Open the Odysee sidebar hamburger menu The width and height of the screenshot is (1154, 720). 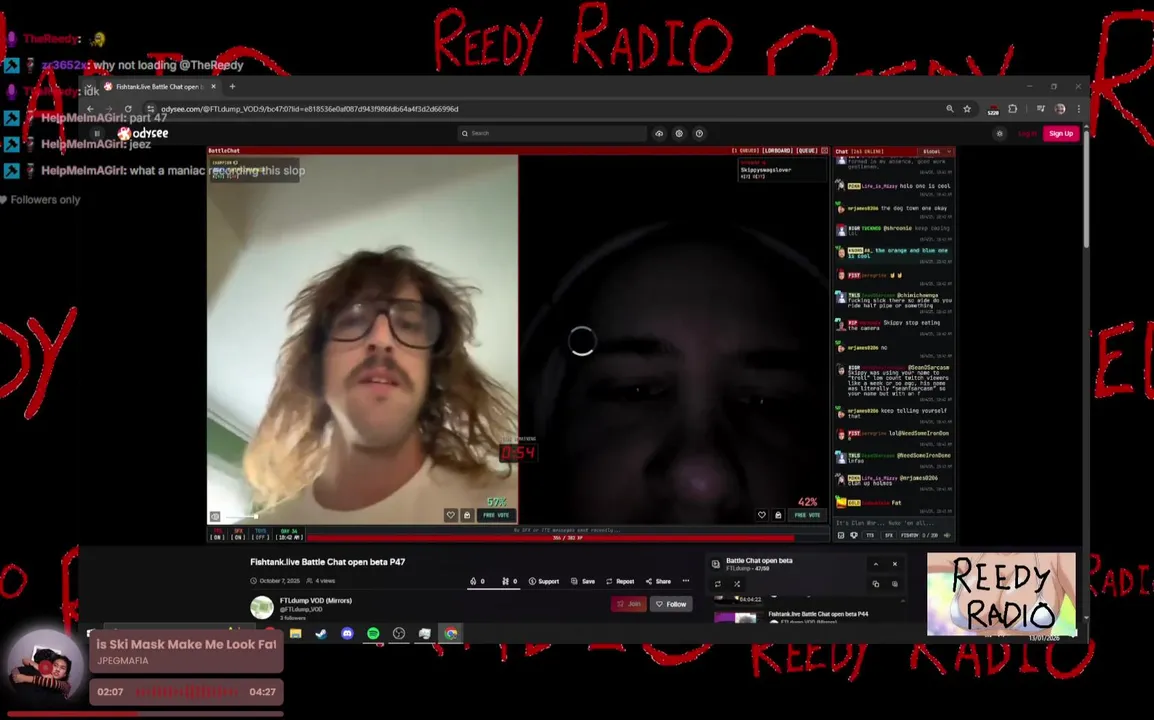tap(96, 133)
